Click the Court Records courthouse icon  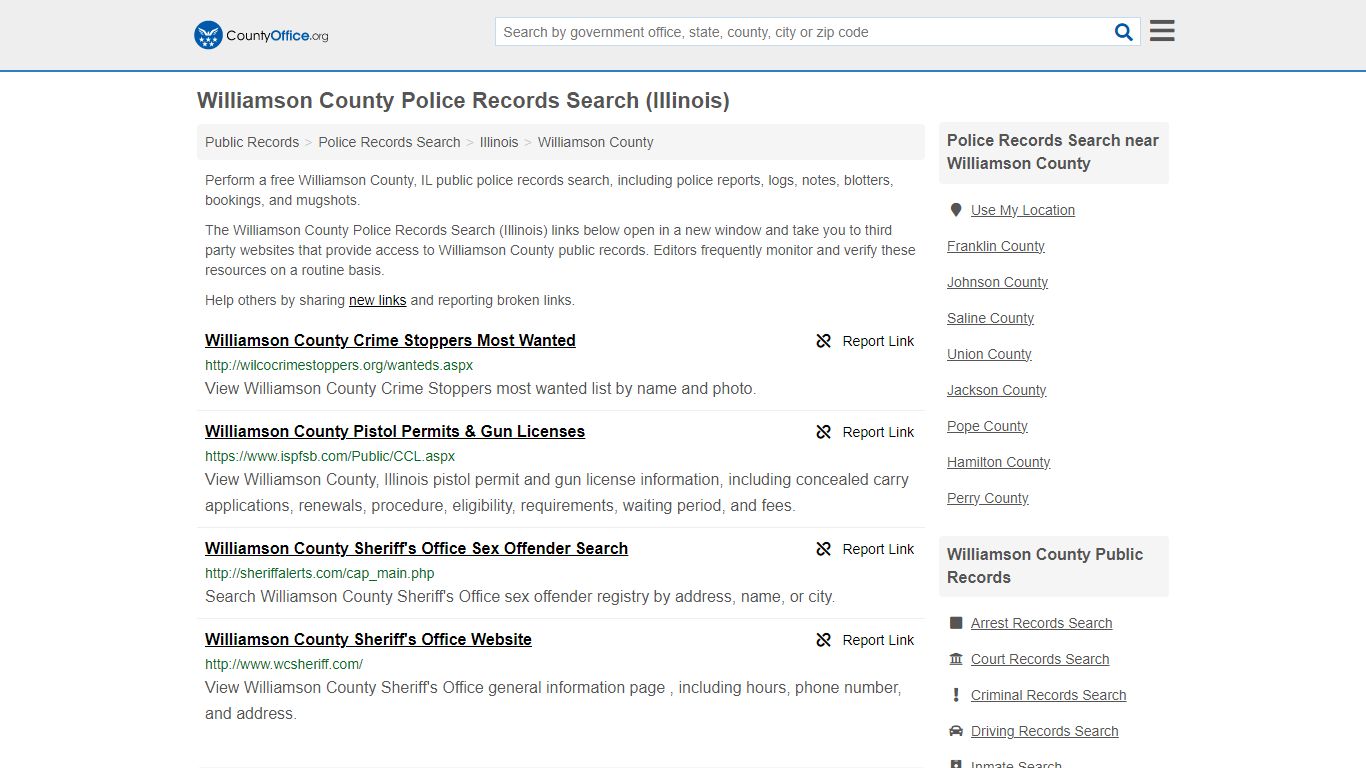[956, 659]
